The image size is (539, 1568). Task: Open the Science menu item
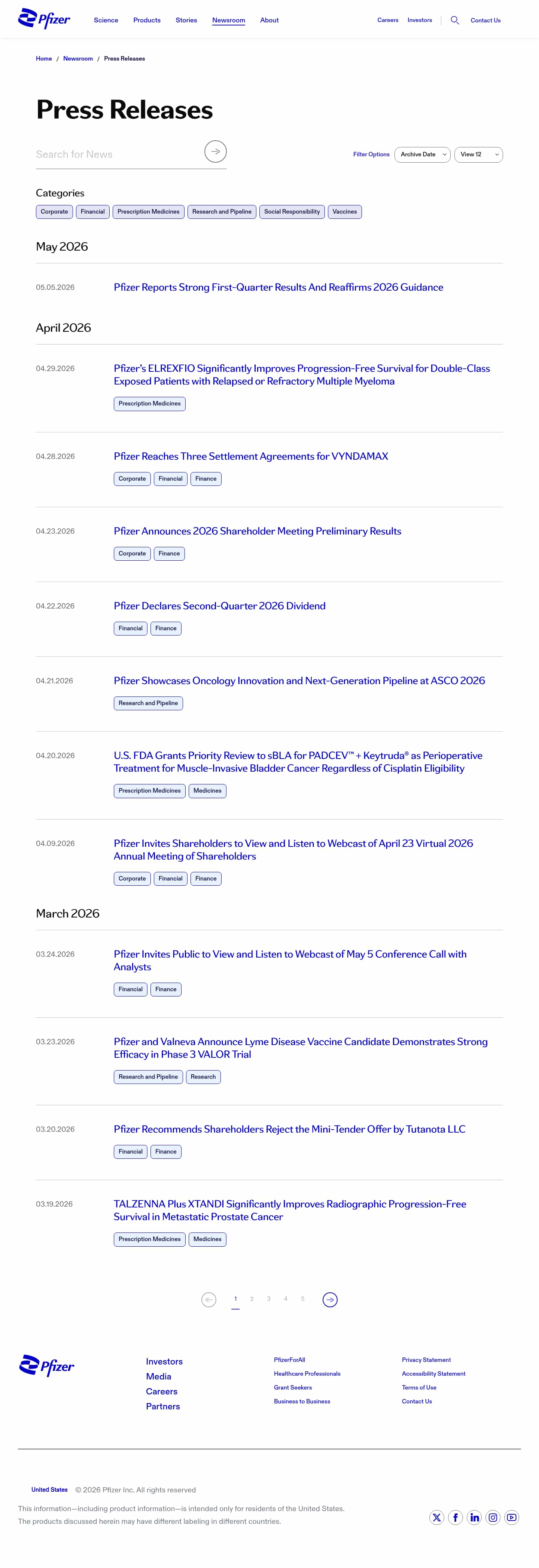[x=106, y=20]
